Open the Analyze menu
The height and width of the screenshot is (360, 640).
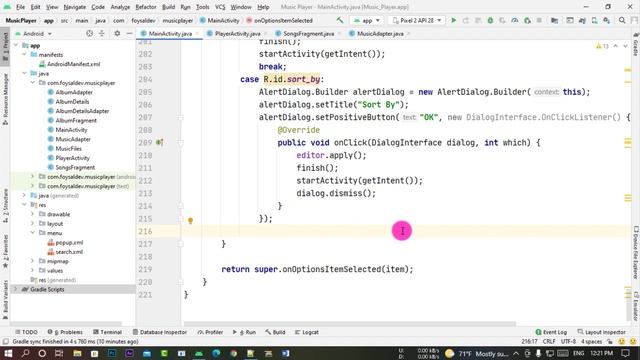[x=120, y=7]
